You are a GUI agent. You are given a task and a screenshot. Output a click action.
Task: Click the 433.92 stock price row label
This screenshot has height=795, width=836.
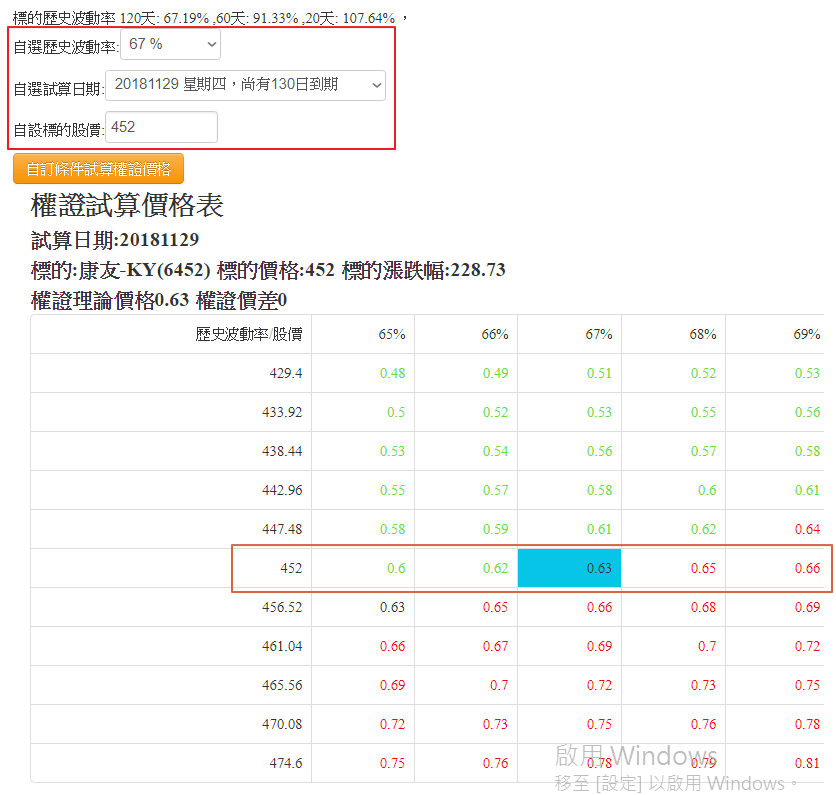click(x=282, y=412)
